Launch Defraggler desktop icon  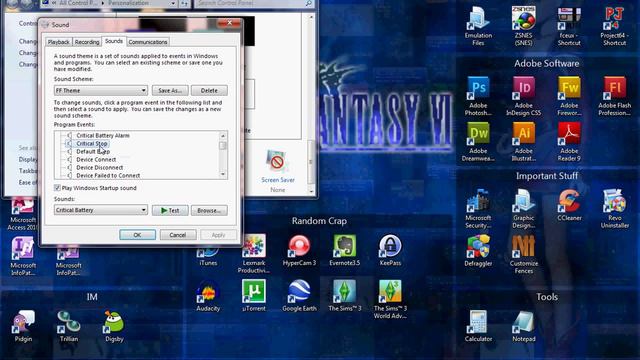pyautogui.click(x=478, y=251)
